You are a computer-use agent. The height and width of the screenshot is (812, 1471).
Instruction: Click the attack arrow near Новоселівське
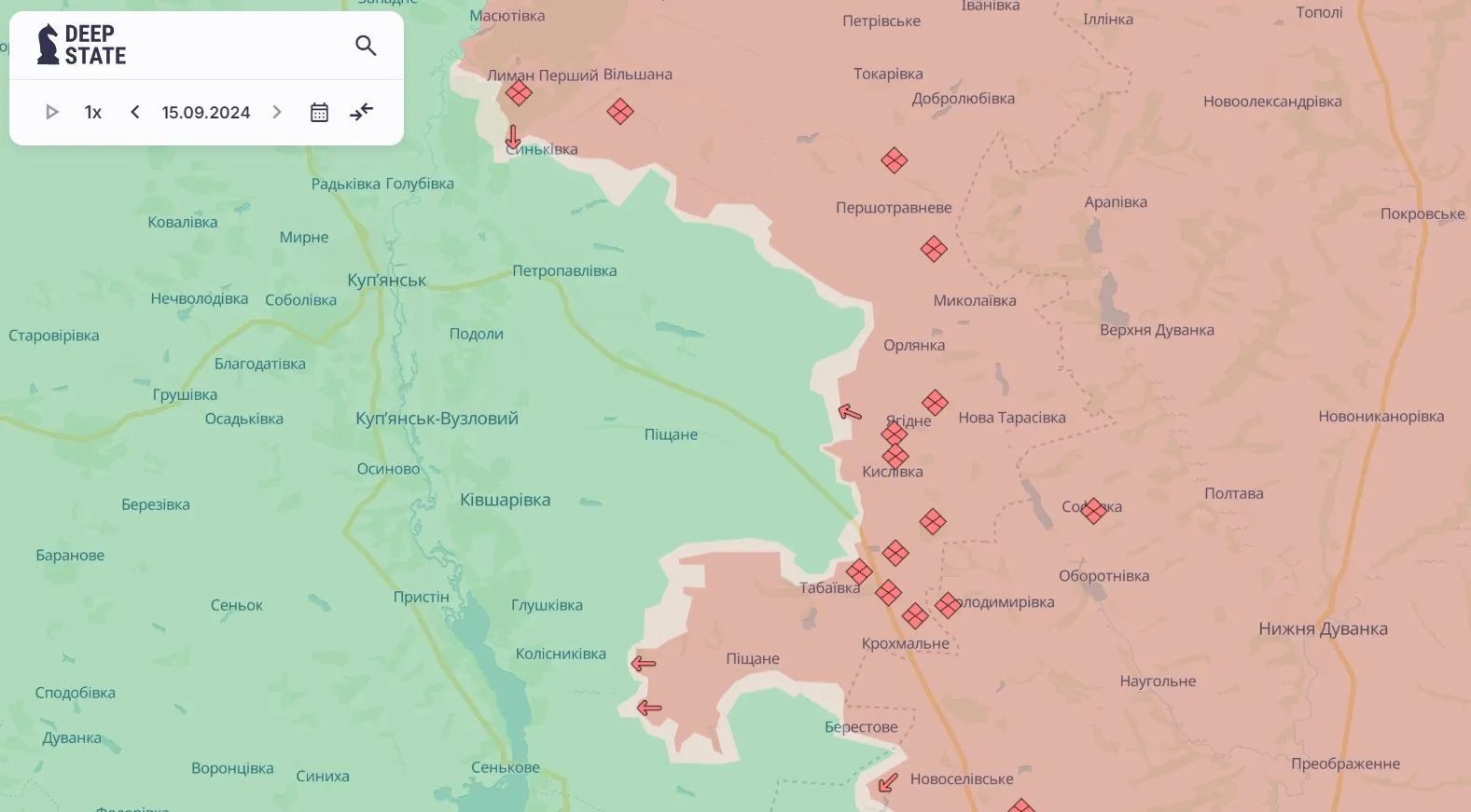point(888,782)
